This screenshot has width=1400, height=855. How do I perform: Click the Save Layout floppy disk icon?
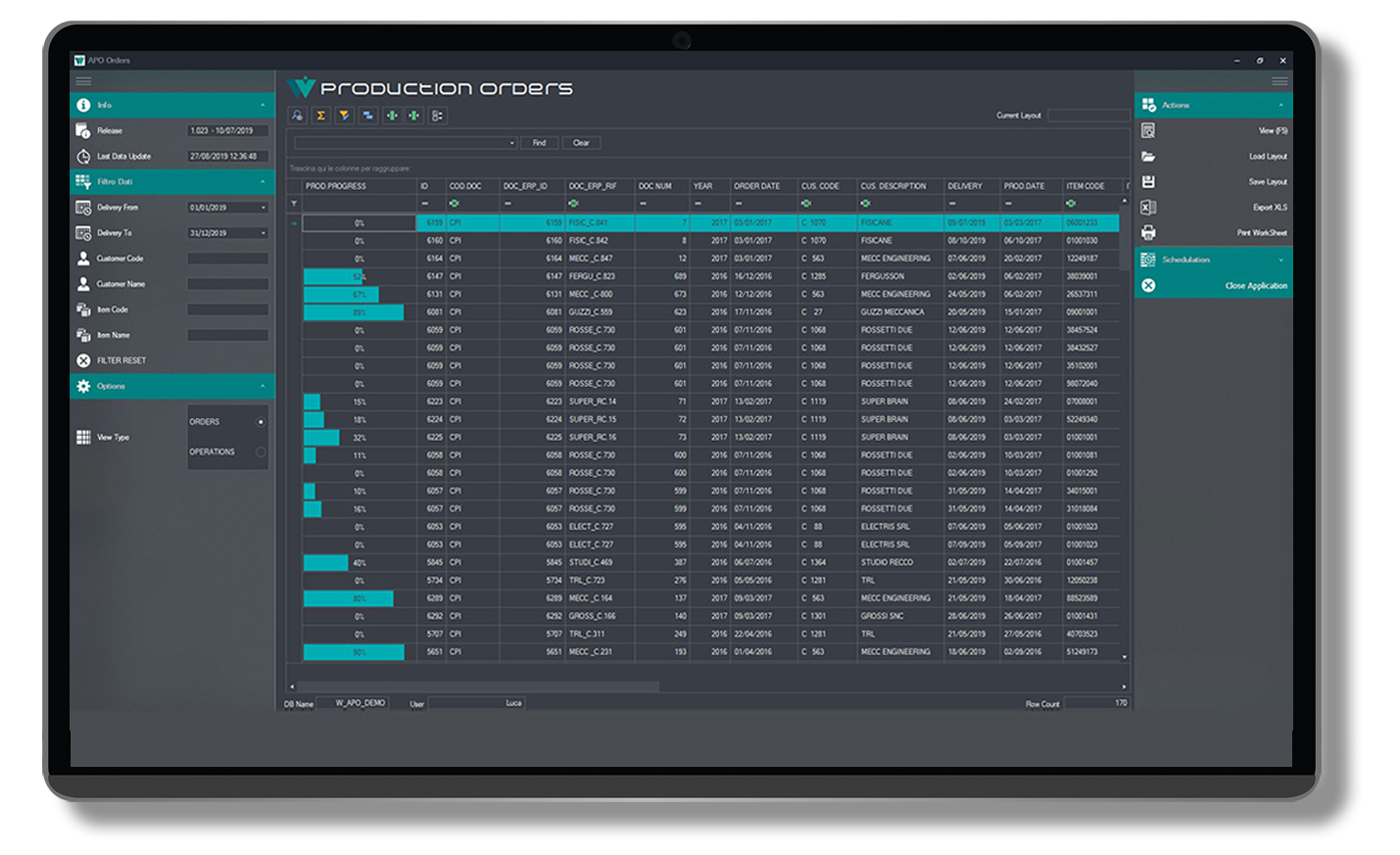(x=1148, y=181)
